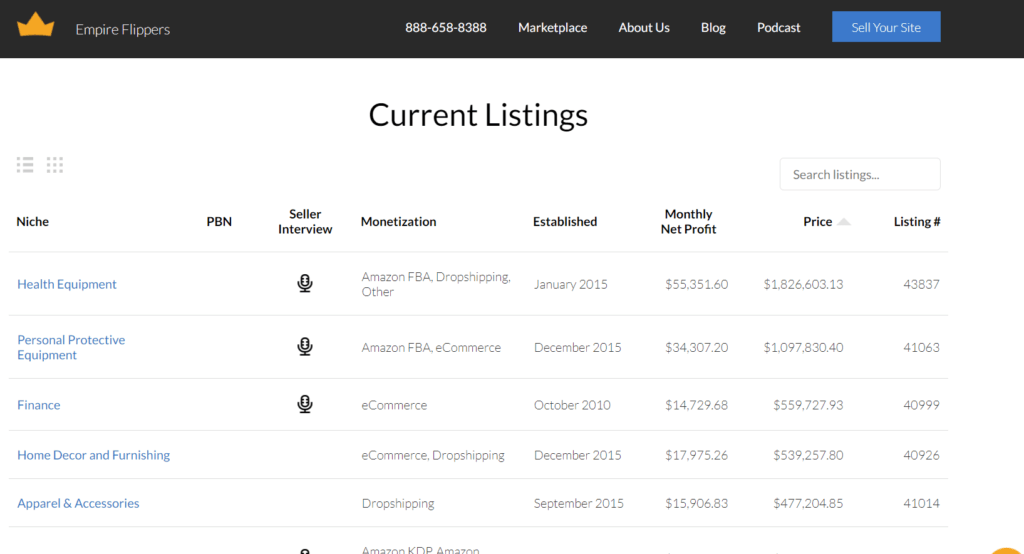Click net profit $15,906.83
Screen dimensions: 1024x554
pos(696,503)
